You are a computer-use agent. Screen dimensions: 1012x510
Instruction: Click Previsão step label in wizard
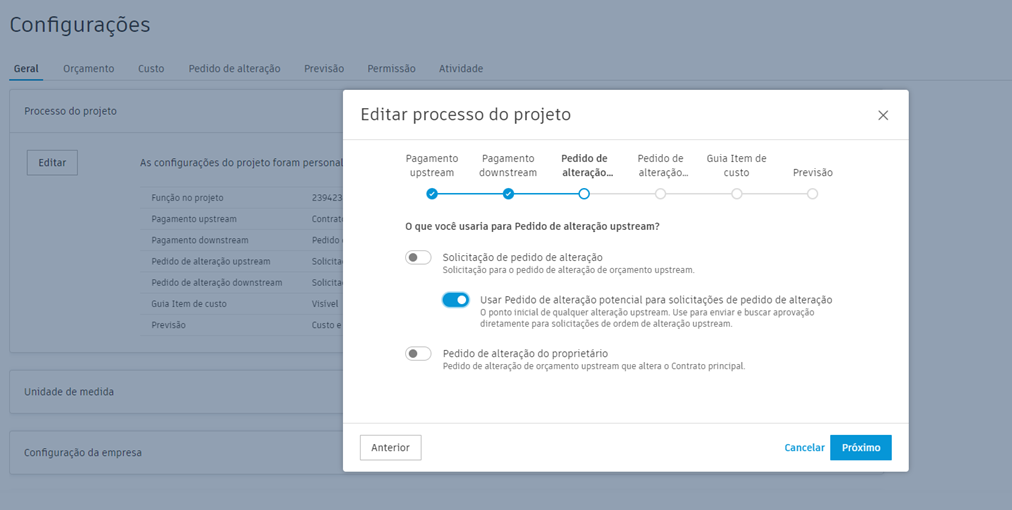(x=813, y=172)
